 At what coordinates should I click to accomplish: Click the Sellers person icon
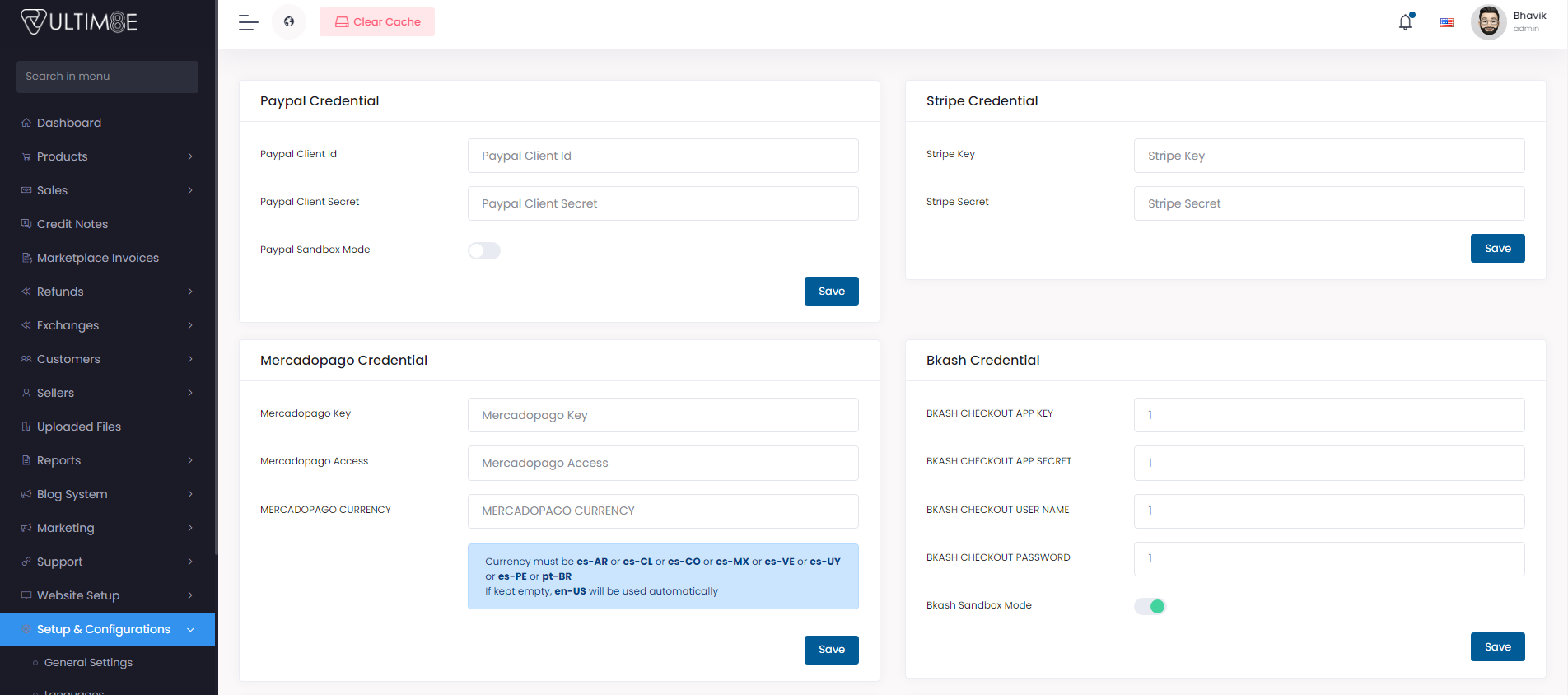pyautogui.click(x=26, y=393)
